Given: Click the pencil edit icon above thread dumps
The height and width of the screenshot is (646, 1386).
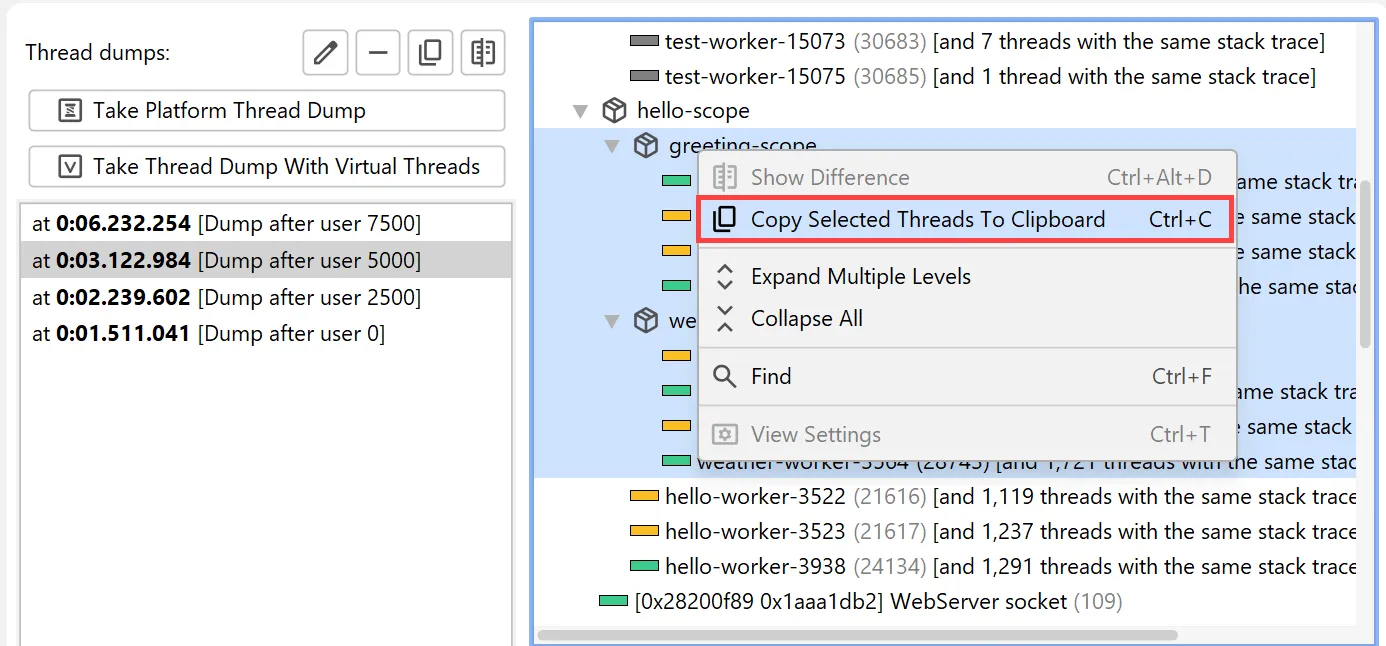Looking at the screenshot, I should (x=324, y=54).
